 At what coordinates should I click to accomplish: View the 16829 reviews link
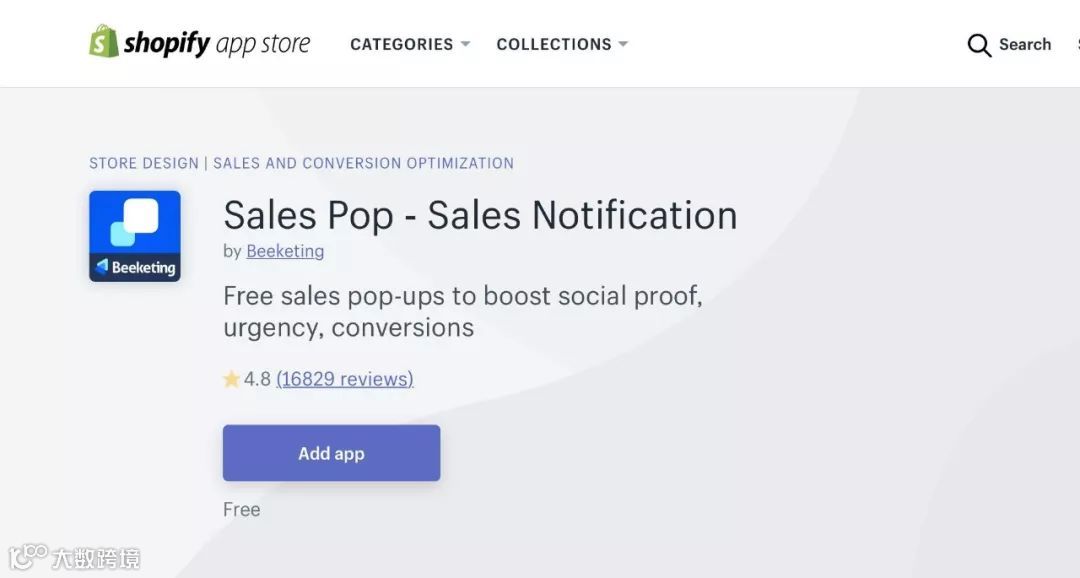tap(344, 379)
